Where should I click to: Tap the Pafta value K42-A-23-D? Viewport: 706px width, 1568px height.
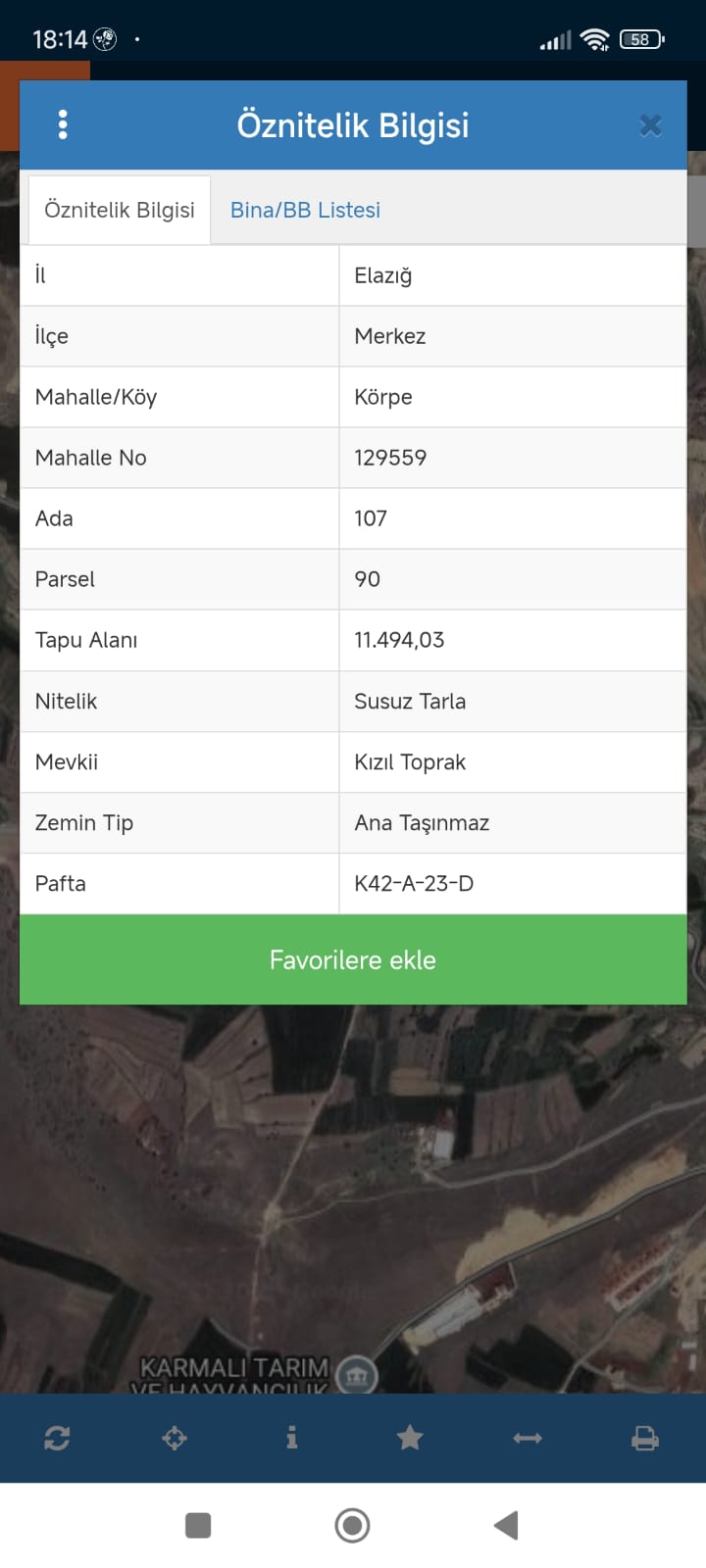(x=414, y=883)
